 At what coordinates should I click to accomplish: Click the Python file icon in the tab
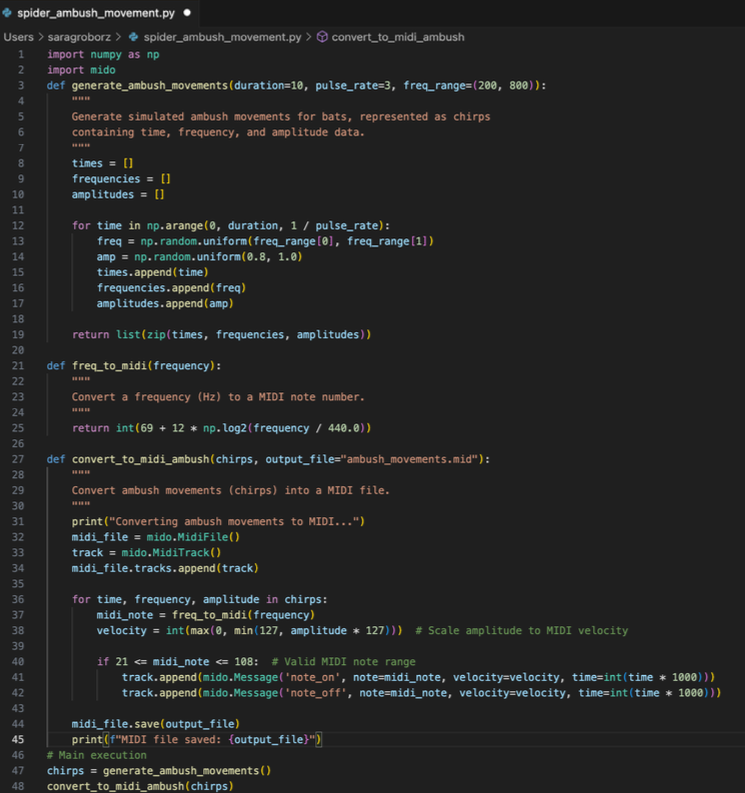point(7,13)
